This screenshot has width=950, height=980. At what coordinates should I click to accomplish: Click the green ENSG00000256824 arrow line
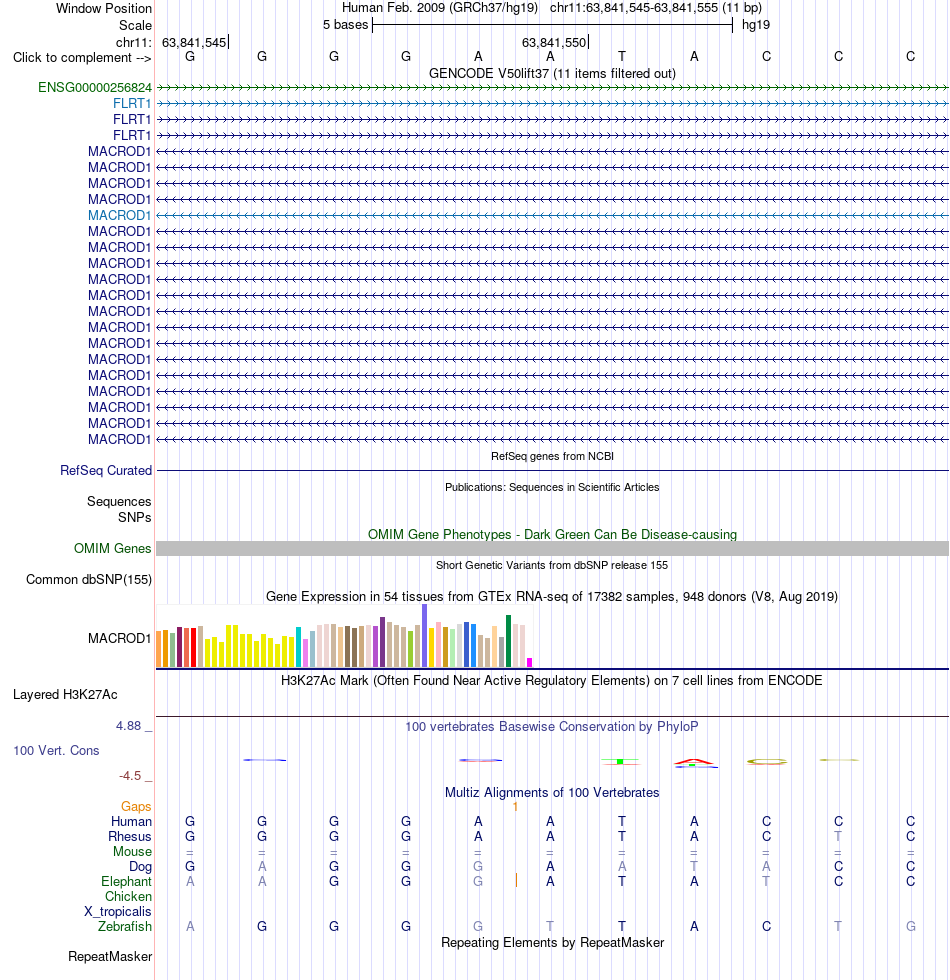click(x=552, y=88)
